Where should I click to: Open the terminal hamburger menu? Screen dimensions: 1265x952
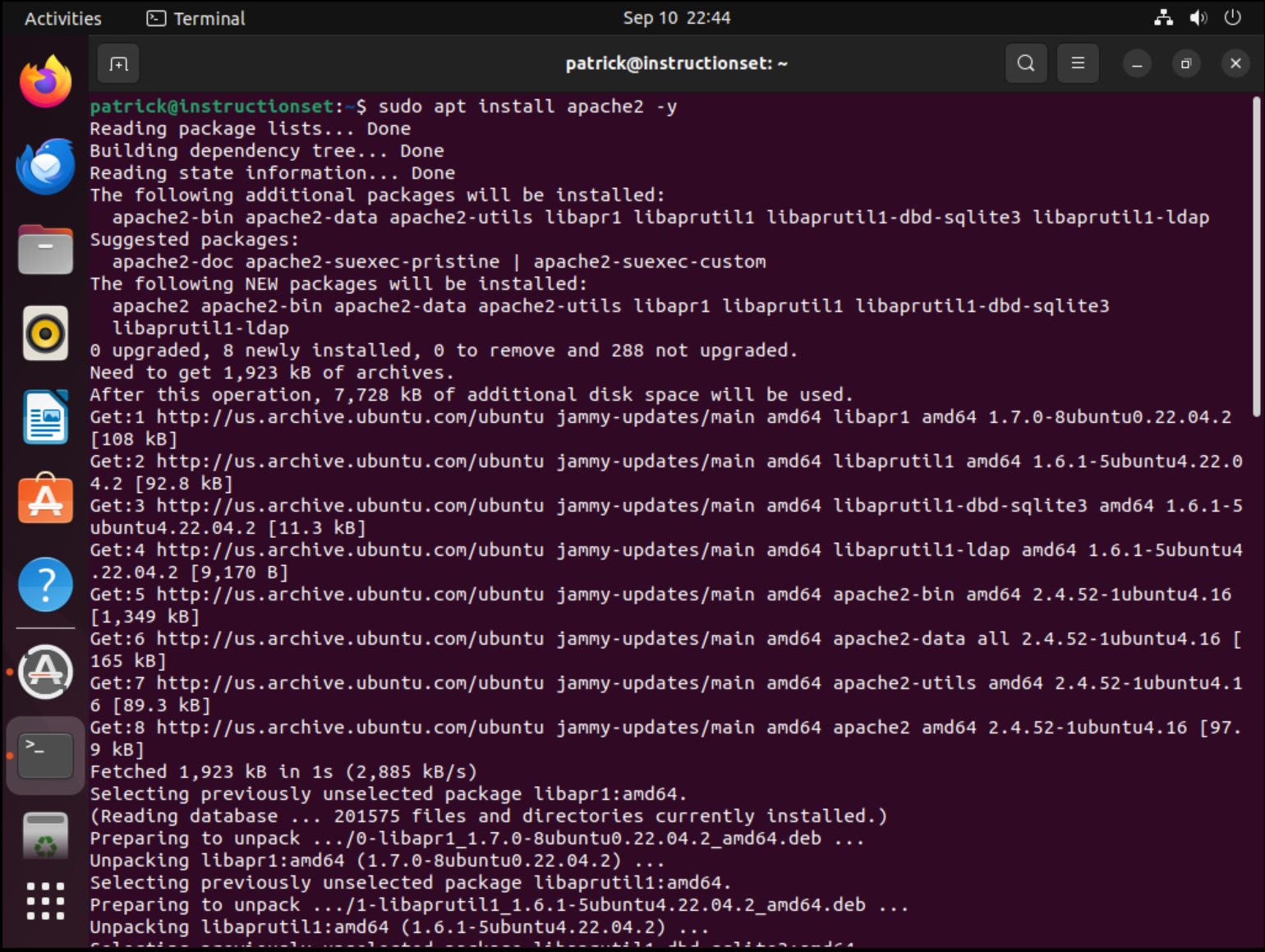(1078, 63)
